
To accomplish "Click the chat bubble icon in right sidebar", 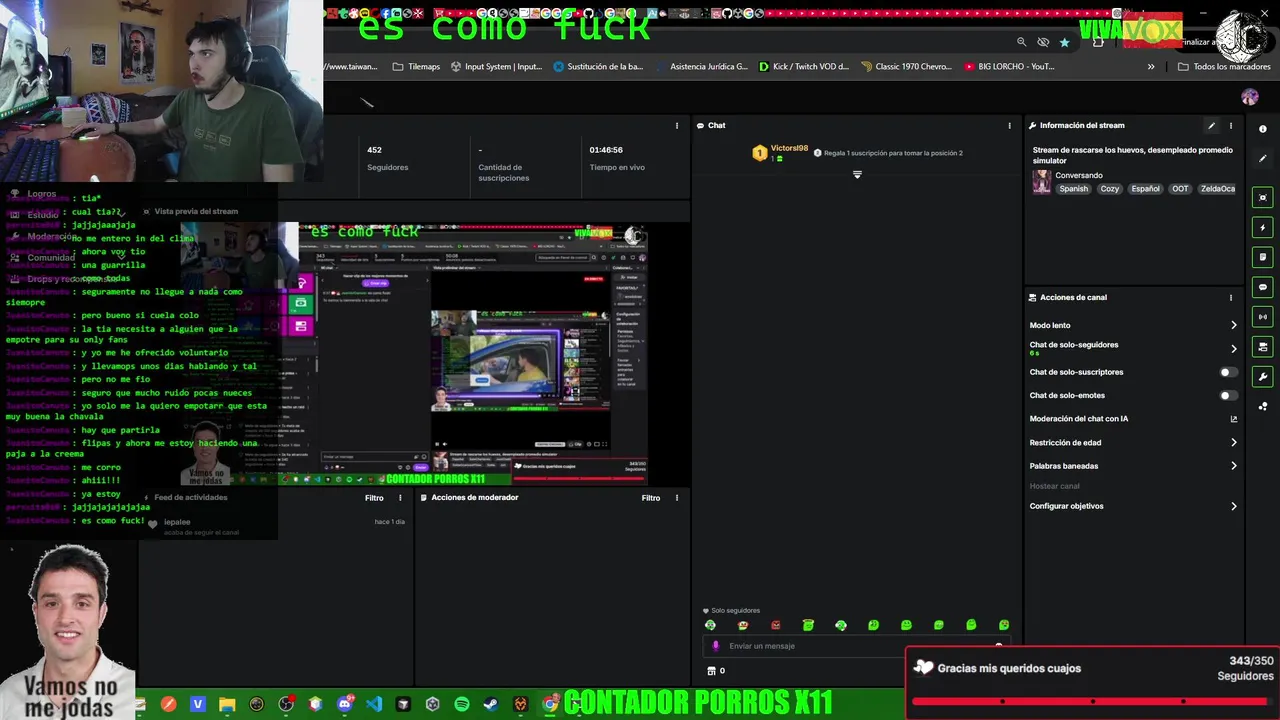I will [1263, 287].
